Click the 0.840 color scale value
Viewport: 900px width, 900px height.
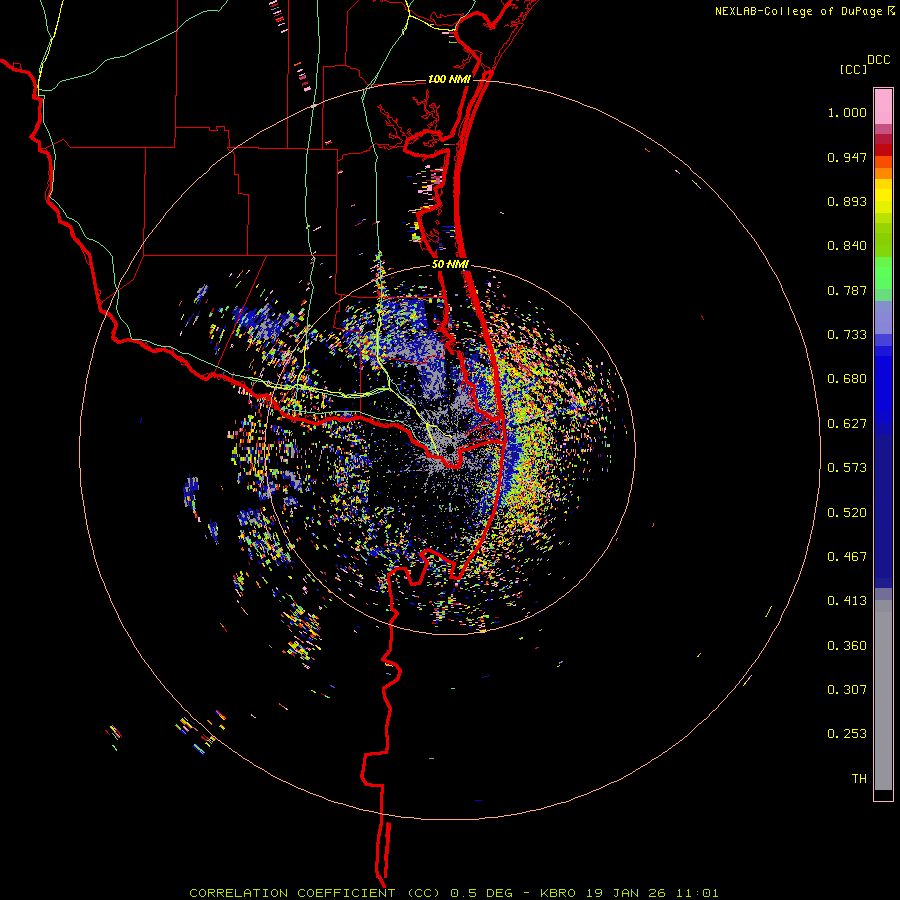pyautogui.click(x=847, y=246)
